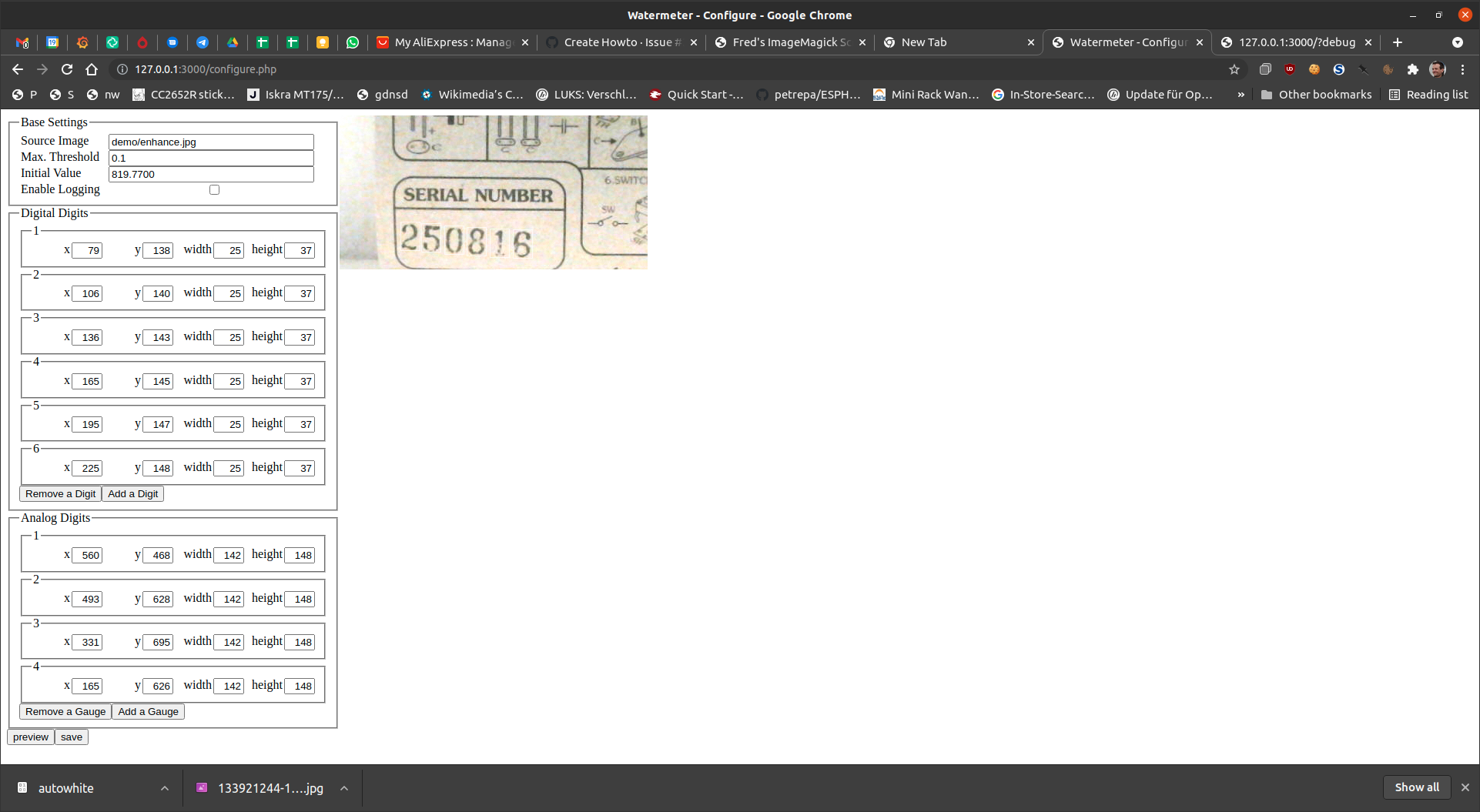Screen dimensions: 1480x812
Task: Open the Telegram bookmark shortcut
Action: 203,43
